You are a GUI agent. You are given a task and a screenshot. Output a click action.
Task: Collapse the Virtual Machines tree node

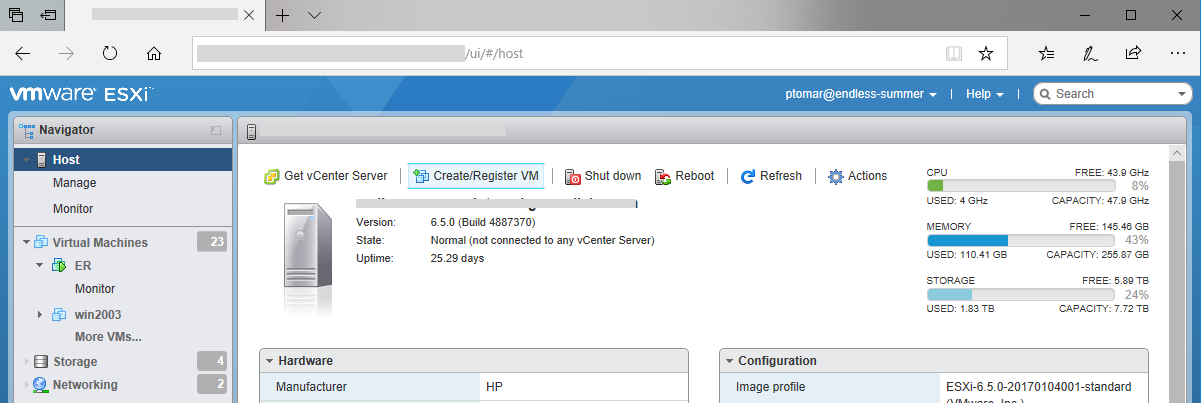click(25, 242)
